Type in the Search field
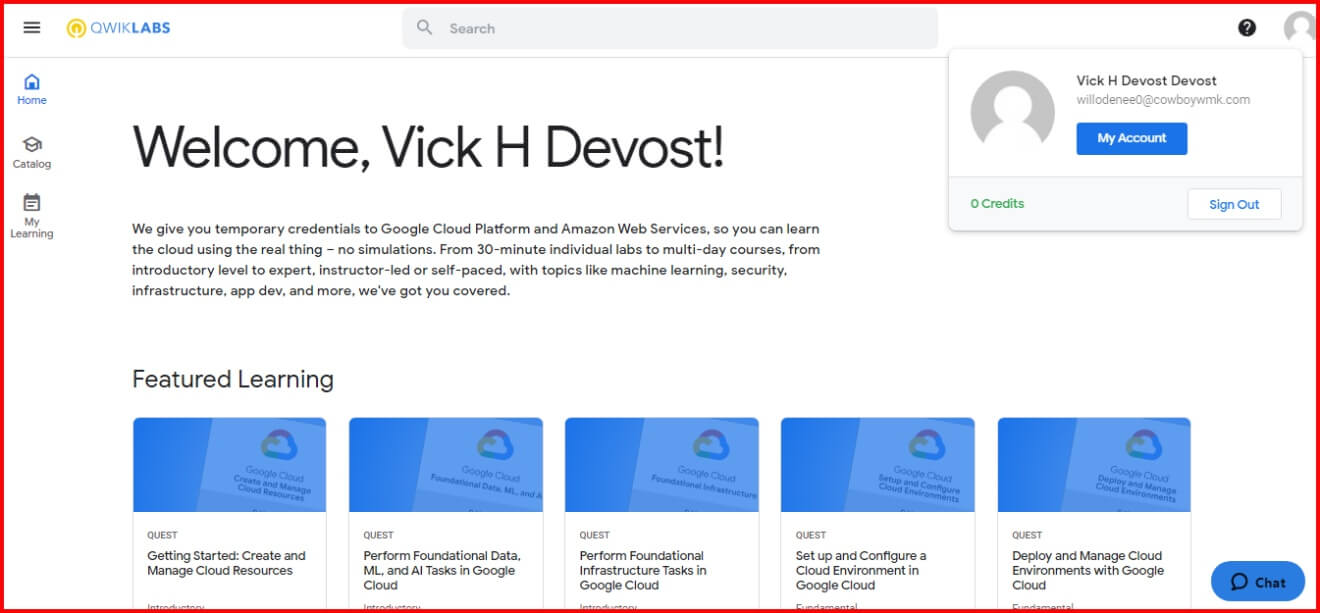 [680, 28]
